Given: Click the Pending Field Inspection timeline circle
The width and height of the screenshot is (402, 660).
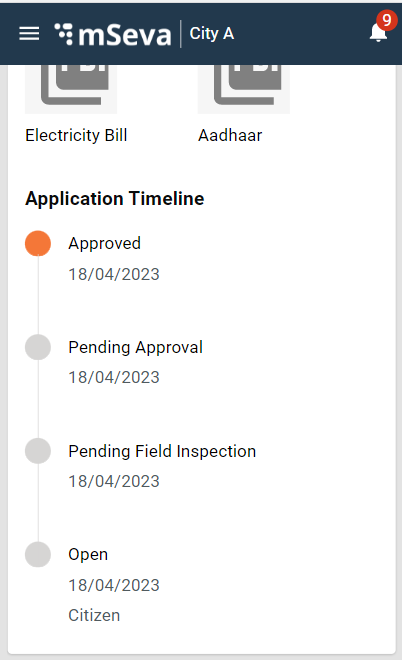Looking at the screenshot, I should click(x=38, y=451).
